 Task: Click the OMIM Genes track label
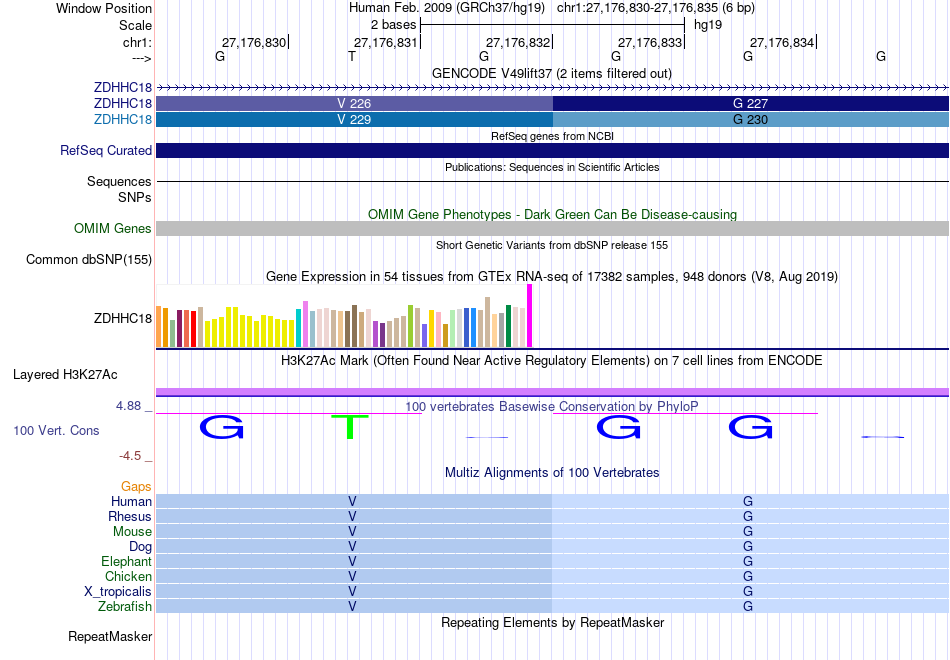click(x=112, y=228)
